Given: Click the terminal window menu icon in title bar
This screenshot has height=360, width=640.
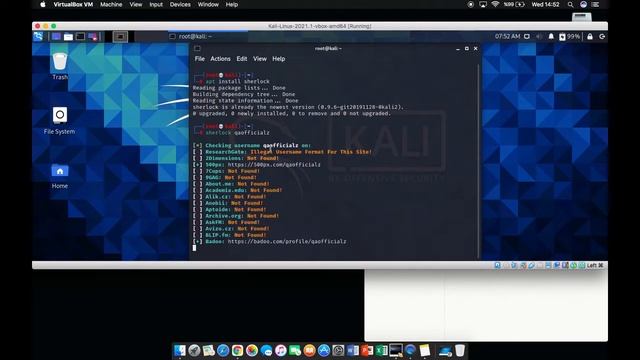Looking at the screenshot, I should (197, 48).
